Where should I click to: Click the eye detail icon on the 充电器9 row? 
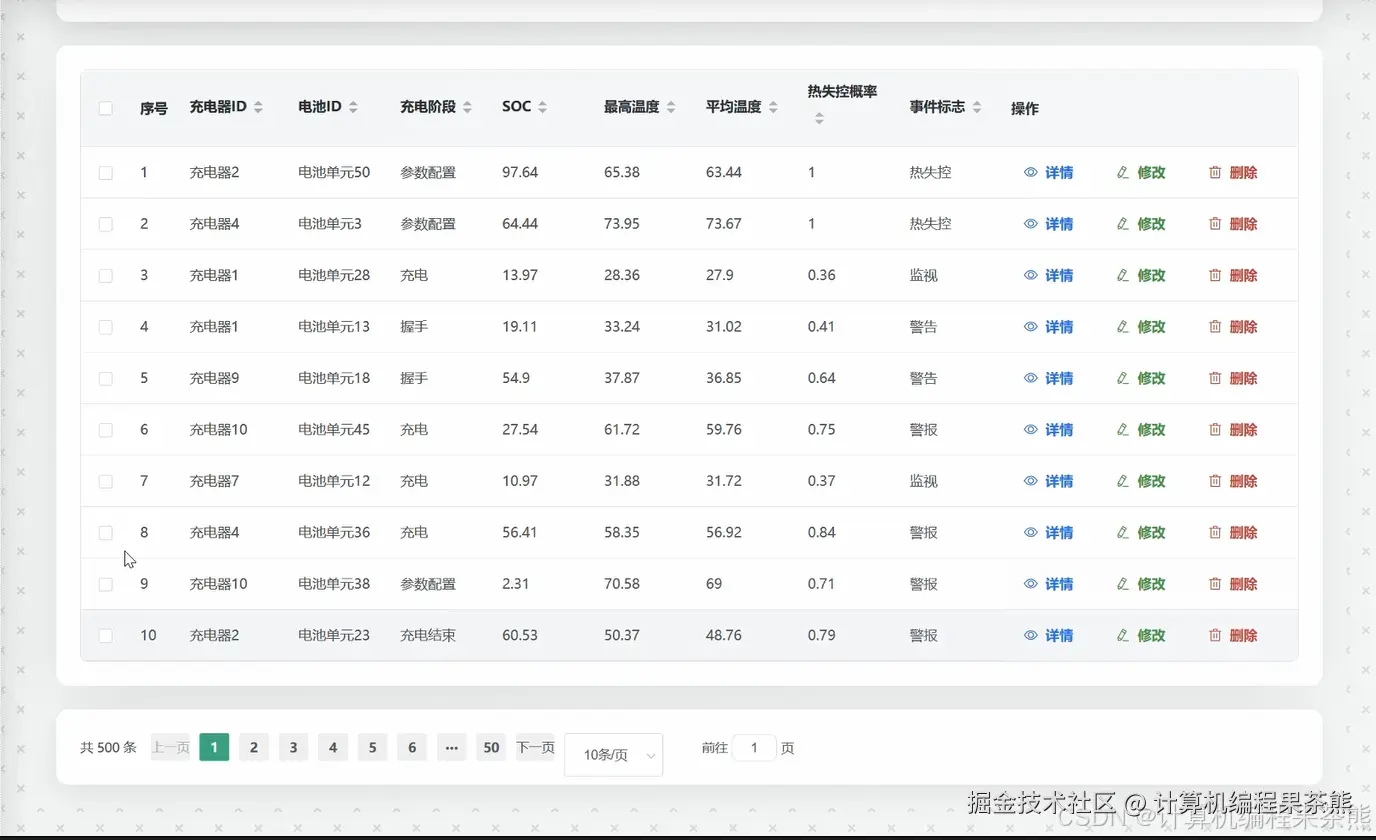[x=1030, y=377]
